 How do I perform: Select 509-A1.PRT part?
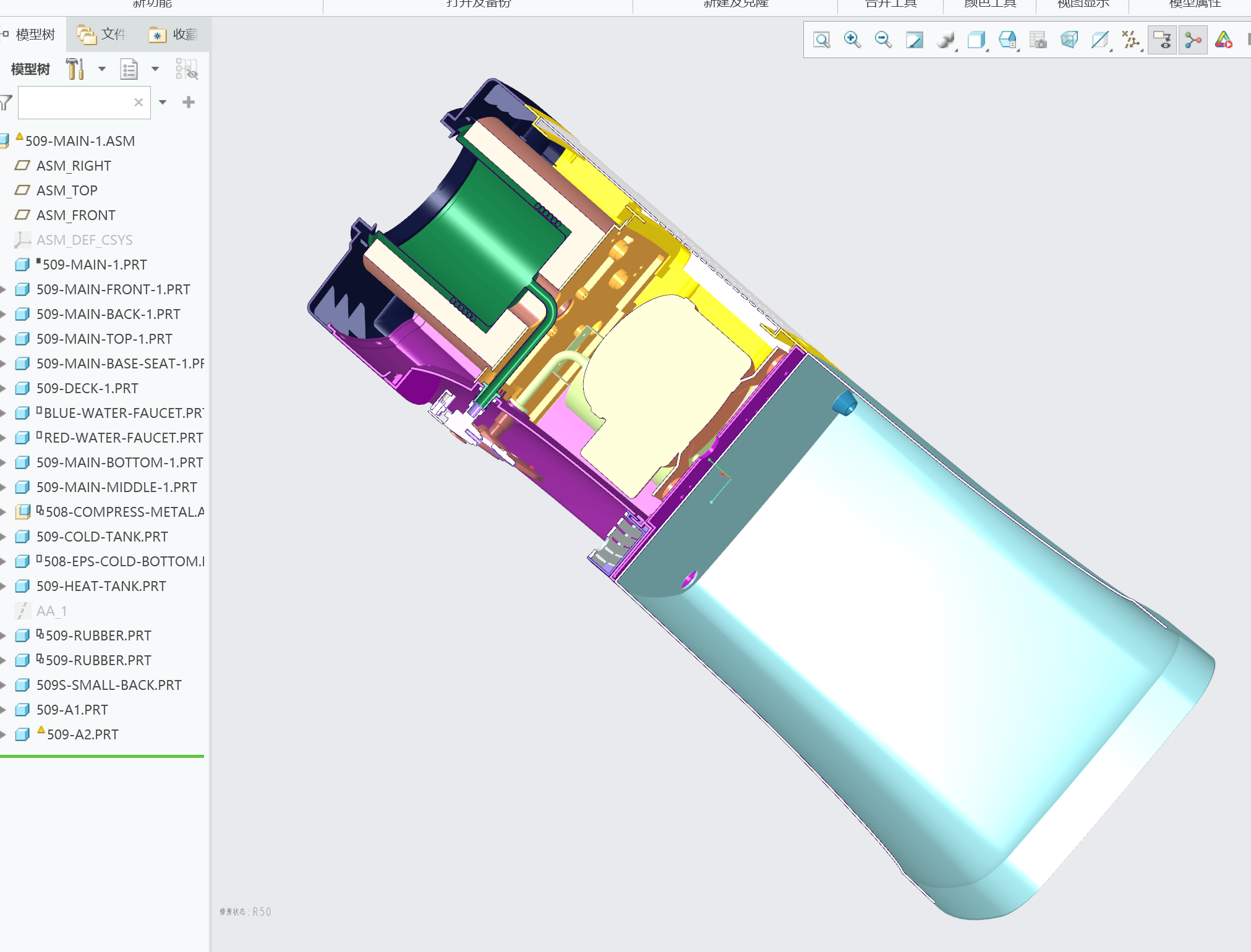click(x=72, y=710)
